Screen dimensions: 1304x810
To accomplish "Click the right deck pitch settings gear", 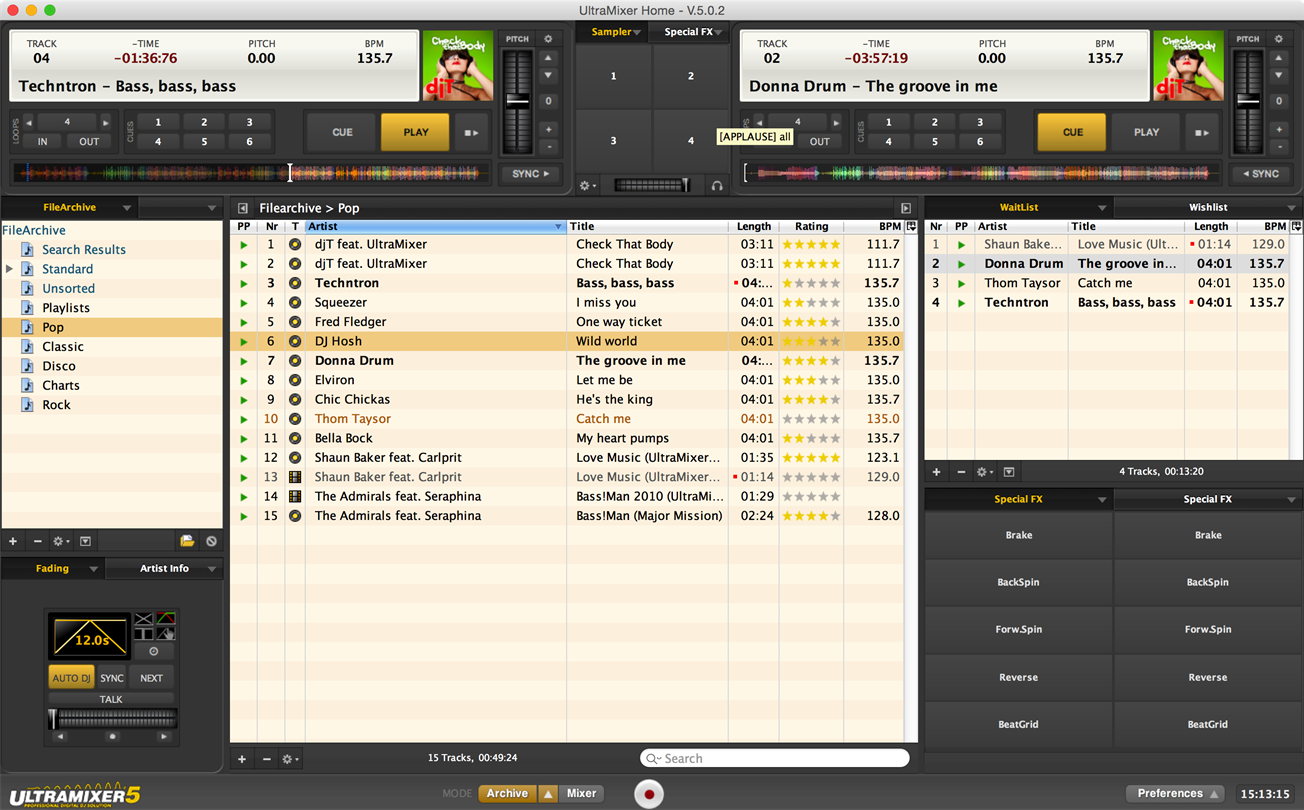I will tap(1278, 39).
